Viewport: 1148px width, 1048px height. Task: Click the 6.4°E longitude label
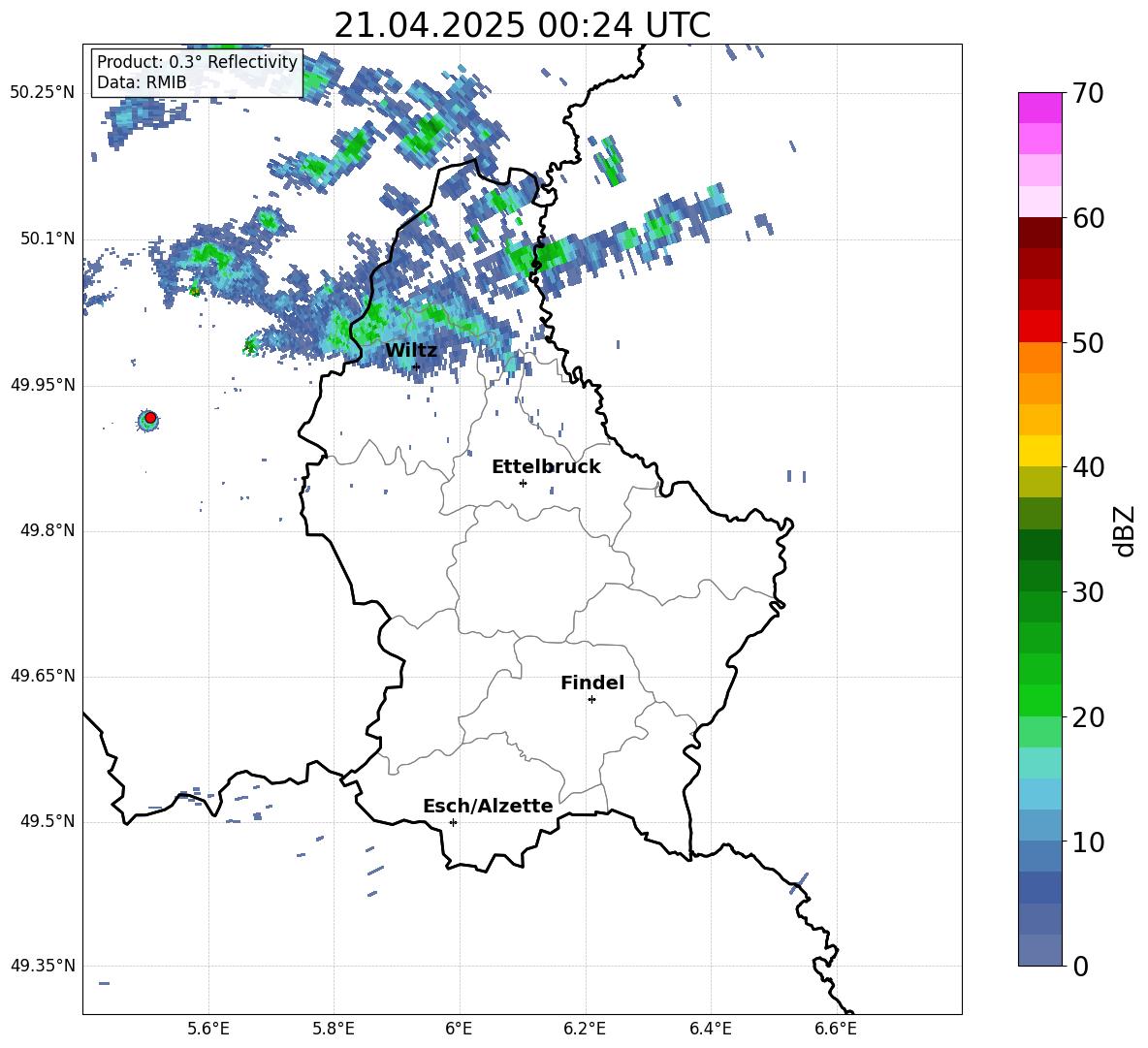[x=710, y=1029]
